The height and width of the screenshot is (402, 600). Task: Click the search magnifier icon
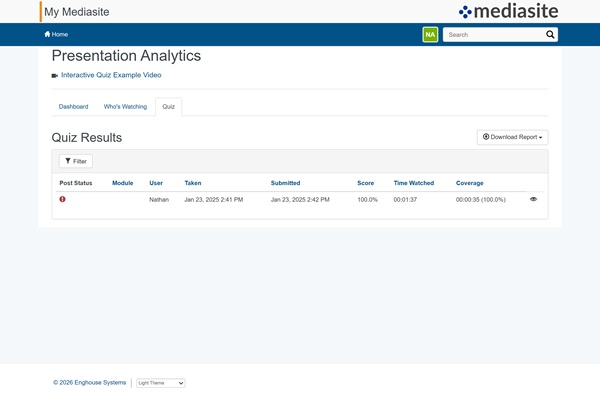pyautogui.click(x=549, y=34)
